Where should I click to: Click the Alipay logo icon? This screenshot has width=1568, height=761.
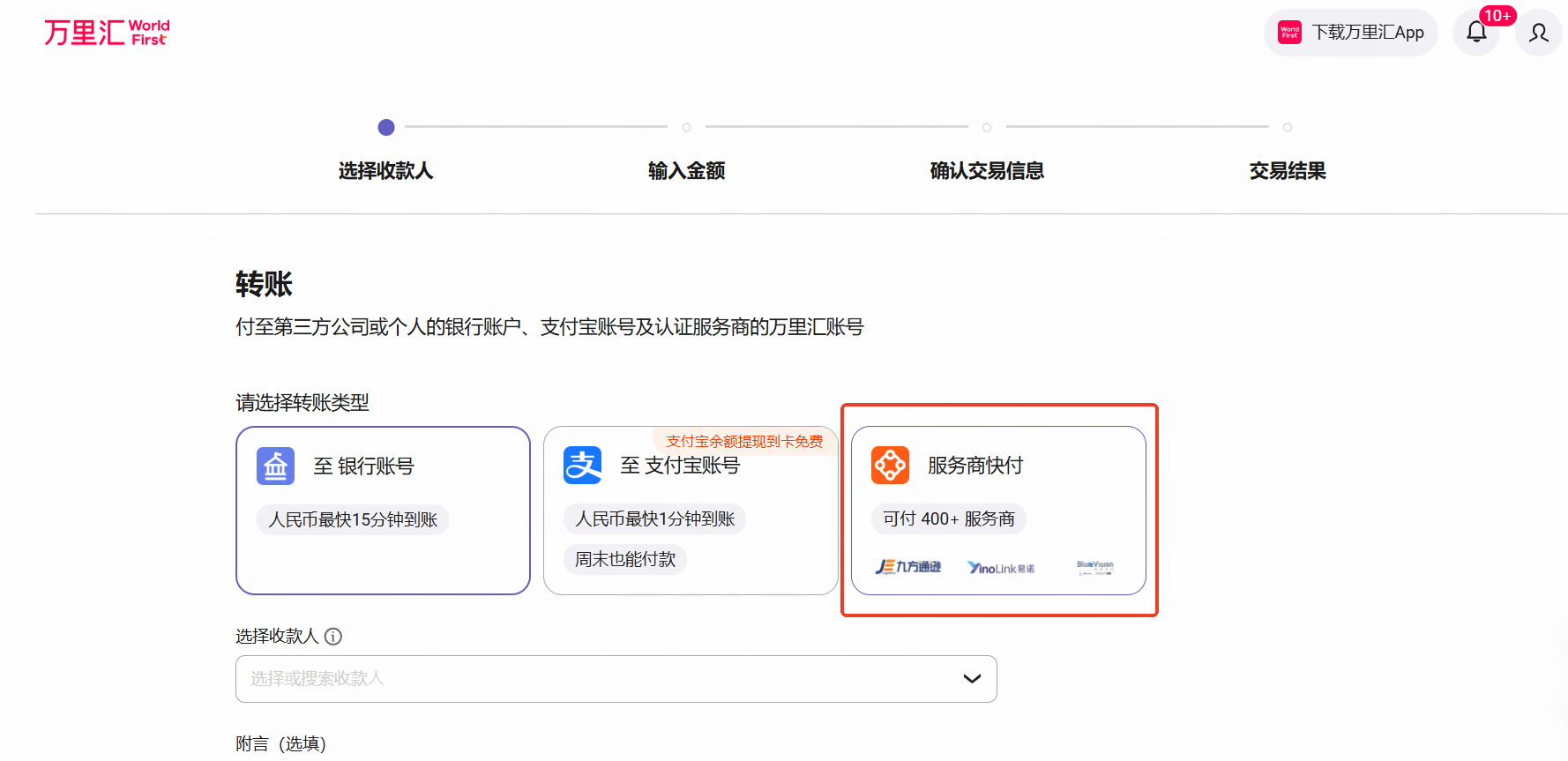(582, 465)
